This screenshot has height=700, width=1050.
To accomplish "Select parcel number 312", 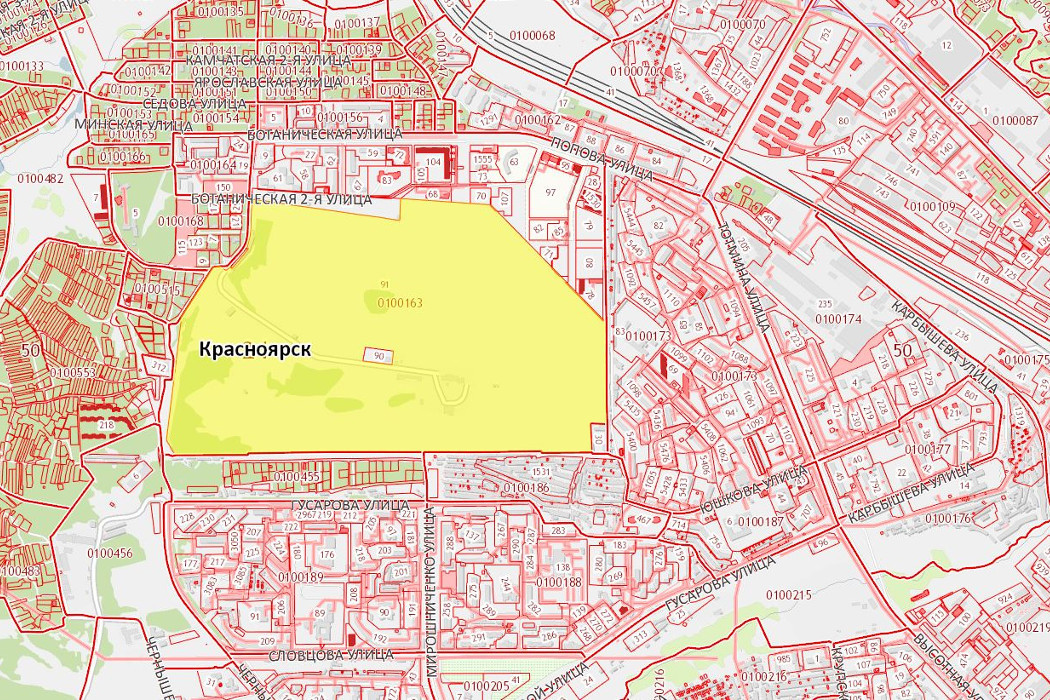I will coord(159,366).
